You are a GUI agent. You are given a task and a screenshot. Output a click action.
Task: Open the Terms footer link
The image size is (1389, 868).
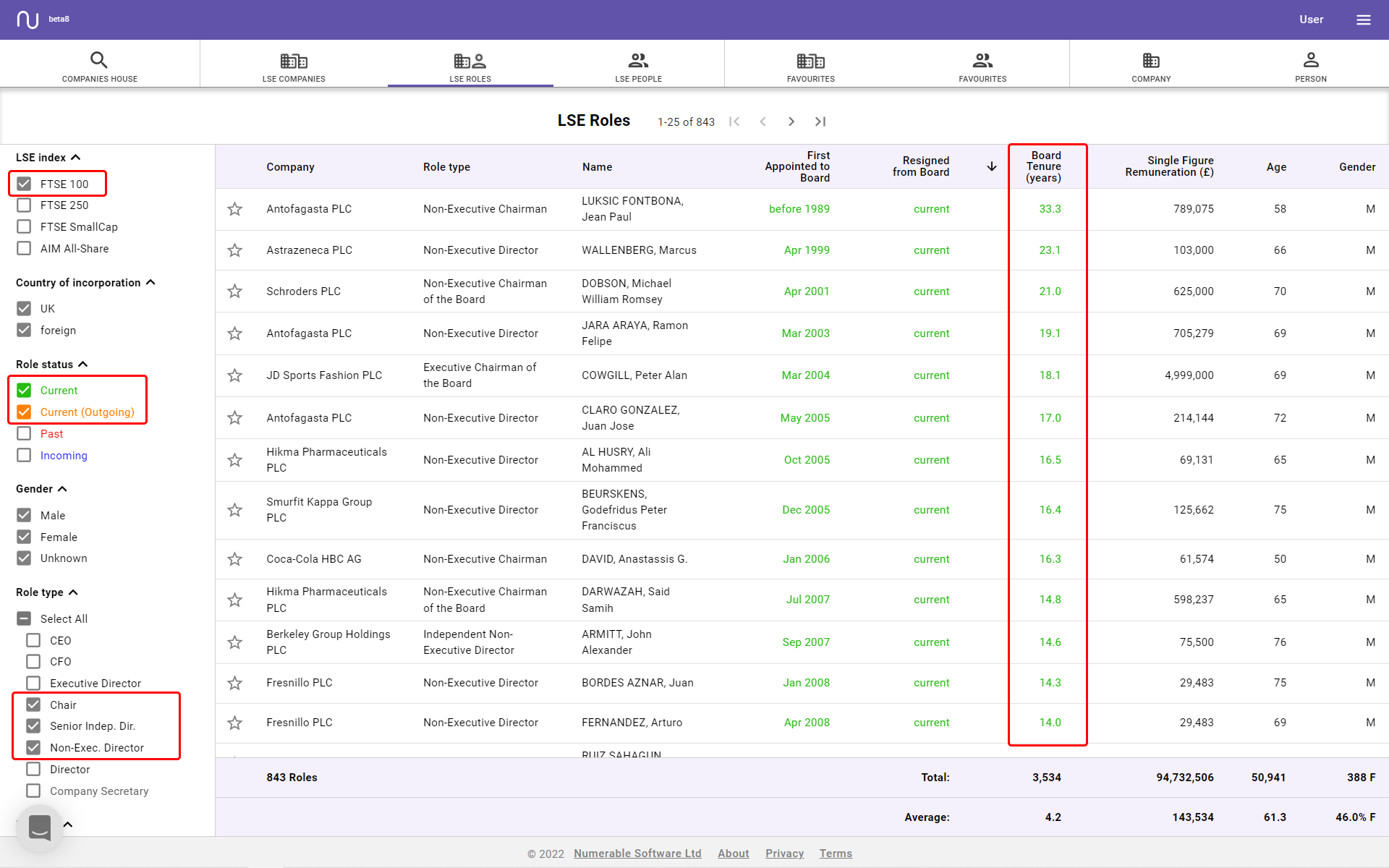(x=836, y=854)
